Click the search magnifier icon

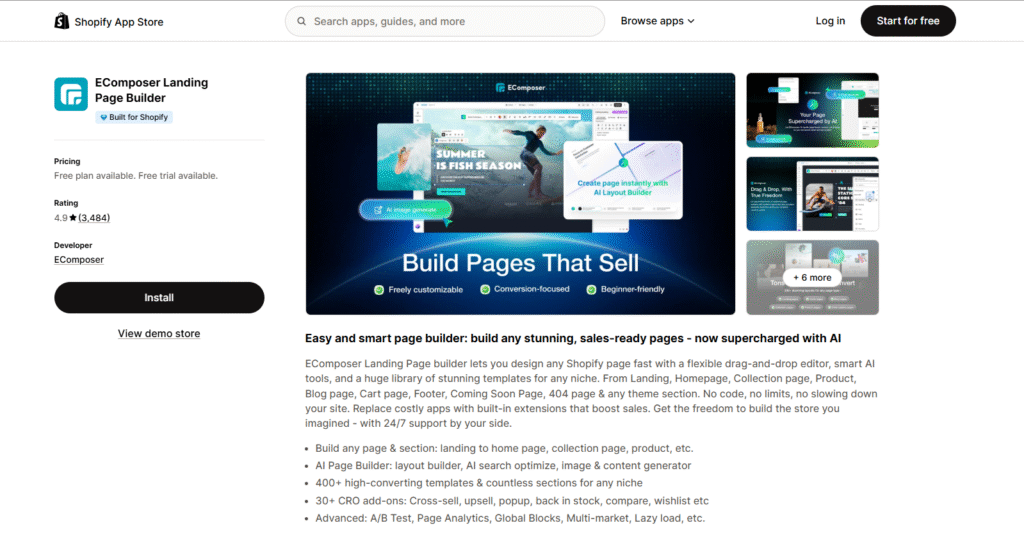tap(302, 22)
